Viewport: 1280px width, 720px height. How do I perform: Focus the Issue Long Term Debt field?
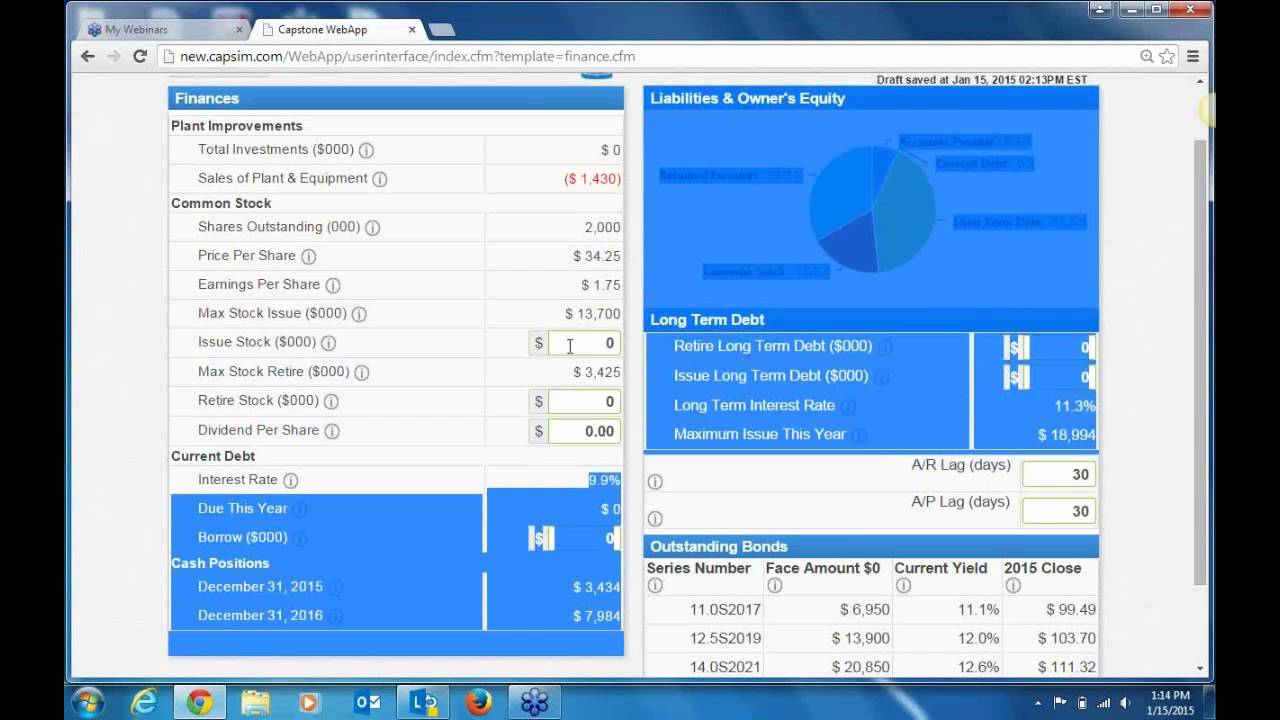point(1059,377)
